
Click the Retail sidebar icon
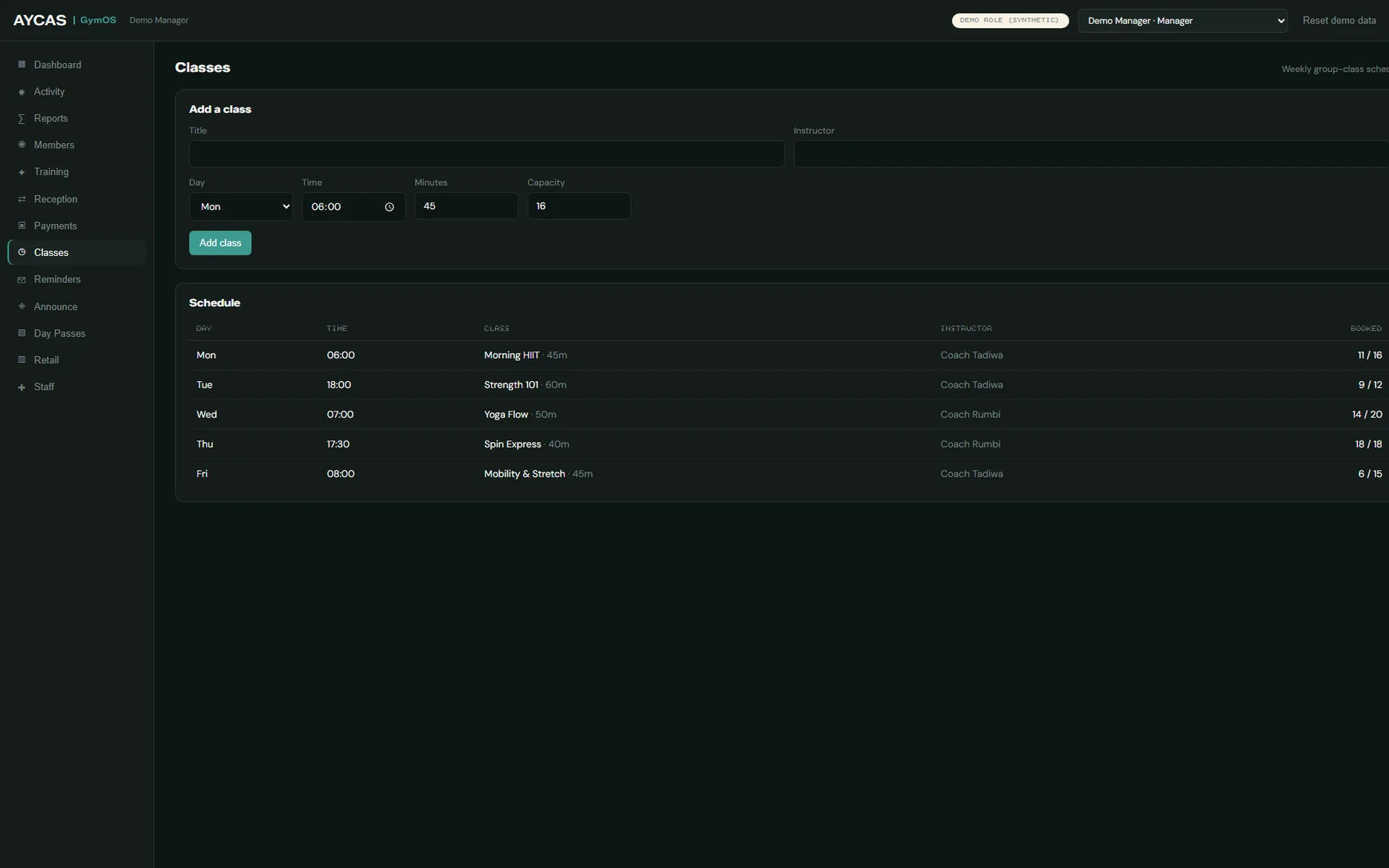coord(22,359)
